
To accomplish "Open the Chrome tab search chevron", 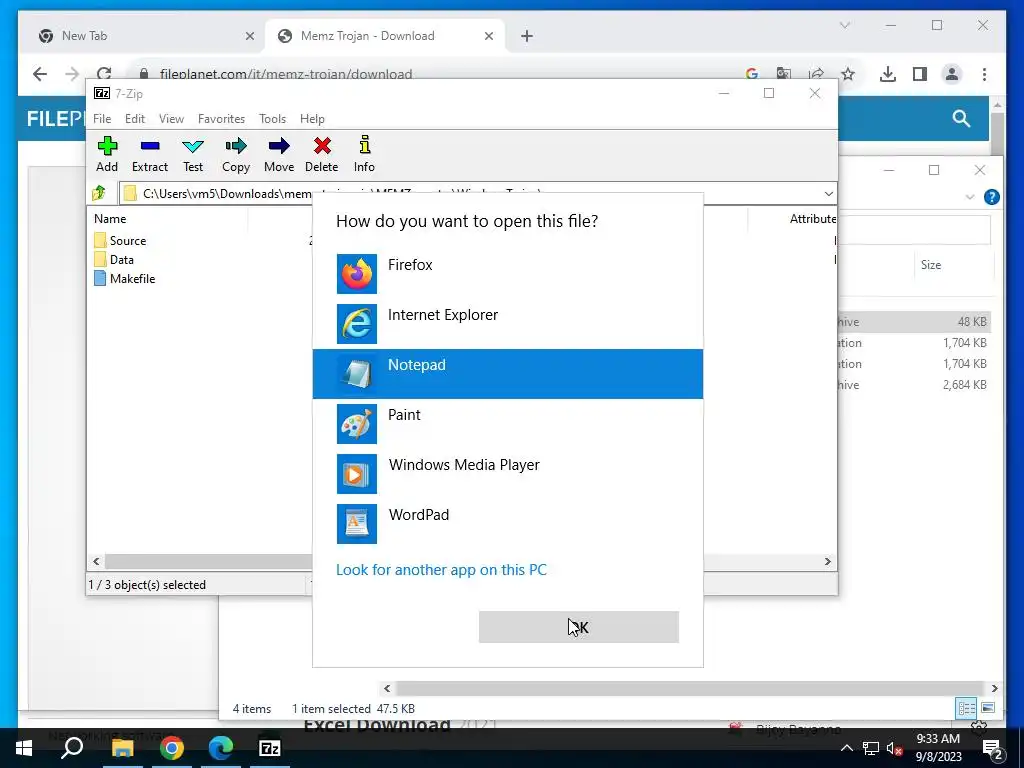I will coord(844,25).
